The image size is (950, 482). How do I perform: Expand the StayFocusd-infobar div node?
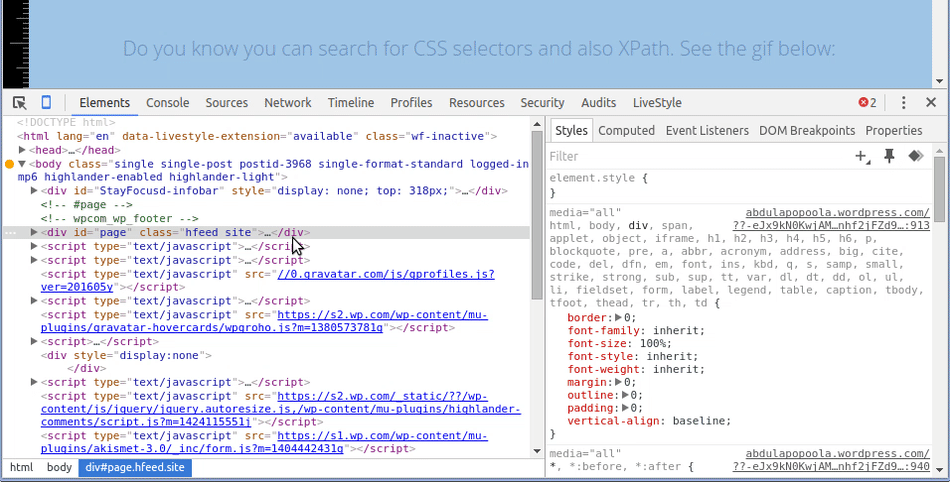click(35, 190)
